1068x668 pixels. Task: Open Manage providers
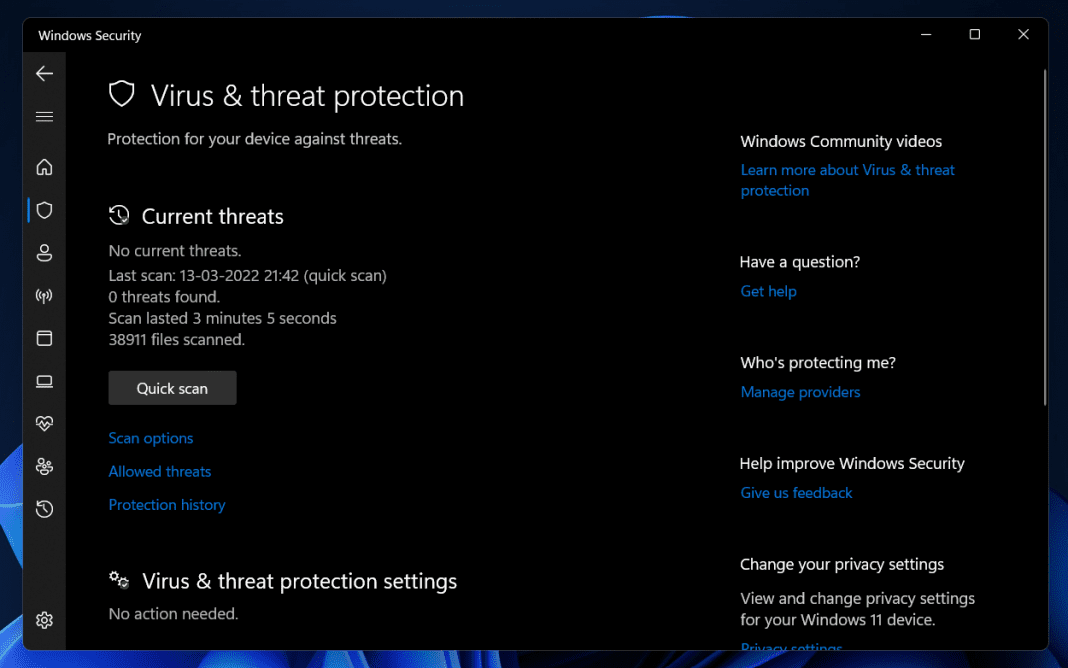click(x=800, y=392)
